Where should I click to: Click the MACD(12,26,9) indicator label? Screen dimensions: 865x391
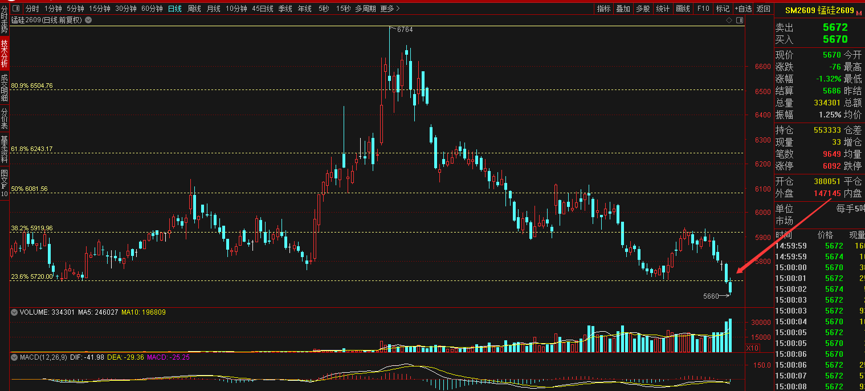click(x=43, y=358)
